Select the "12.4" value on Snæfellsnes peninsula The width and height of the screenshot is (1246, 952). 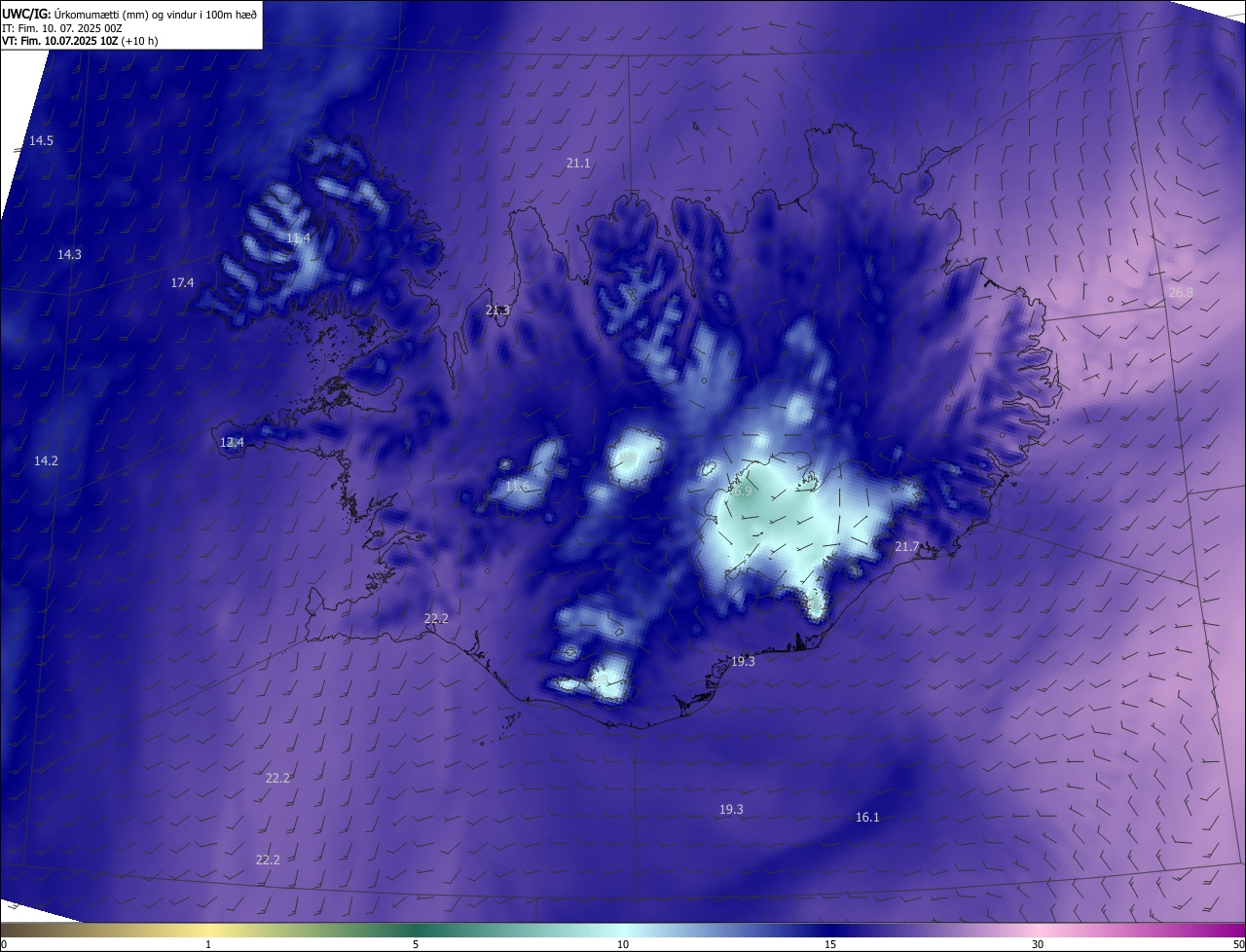(232, 443)
